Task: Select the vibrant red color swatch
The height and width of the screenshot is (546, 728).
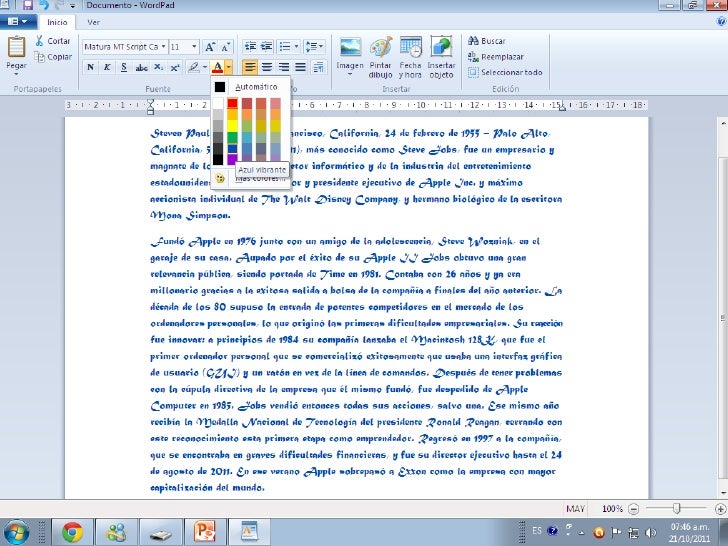Action: (232, 103)
